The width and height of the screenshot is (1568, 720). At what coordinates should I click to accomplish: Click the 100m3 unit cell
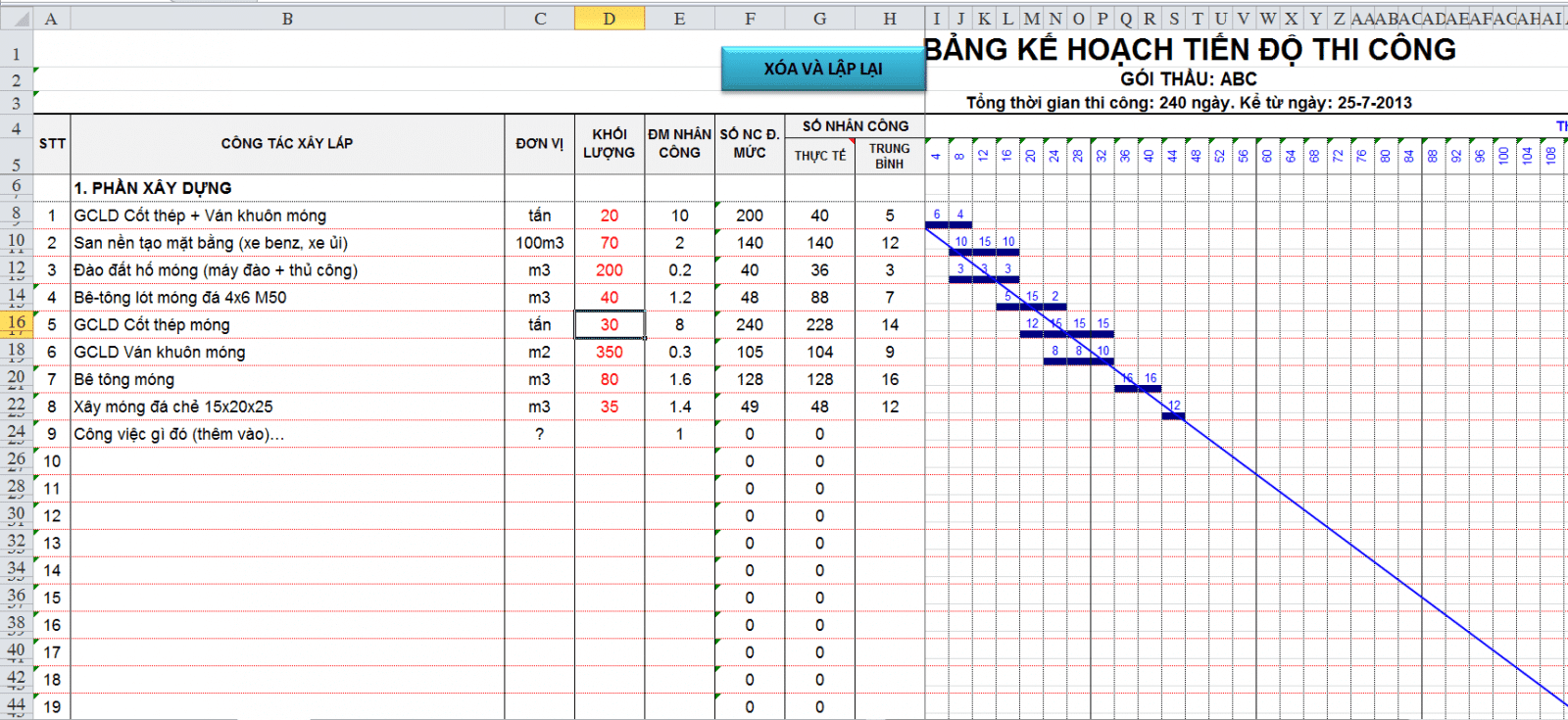pos(539,243)
